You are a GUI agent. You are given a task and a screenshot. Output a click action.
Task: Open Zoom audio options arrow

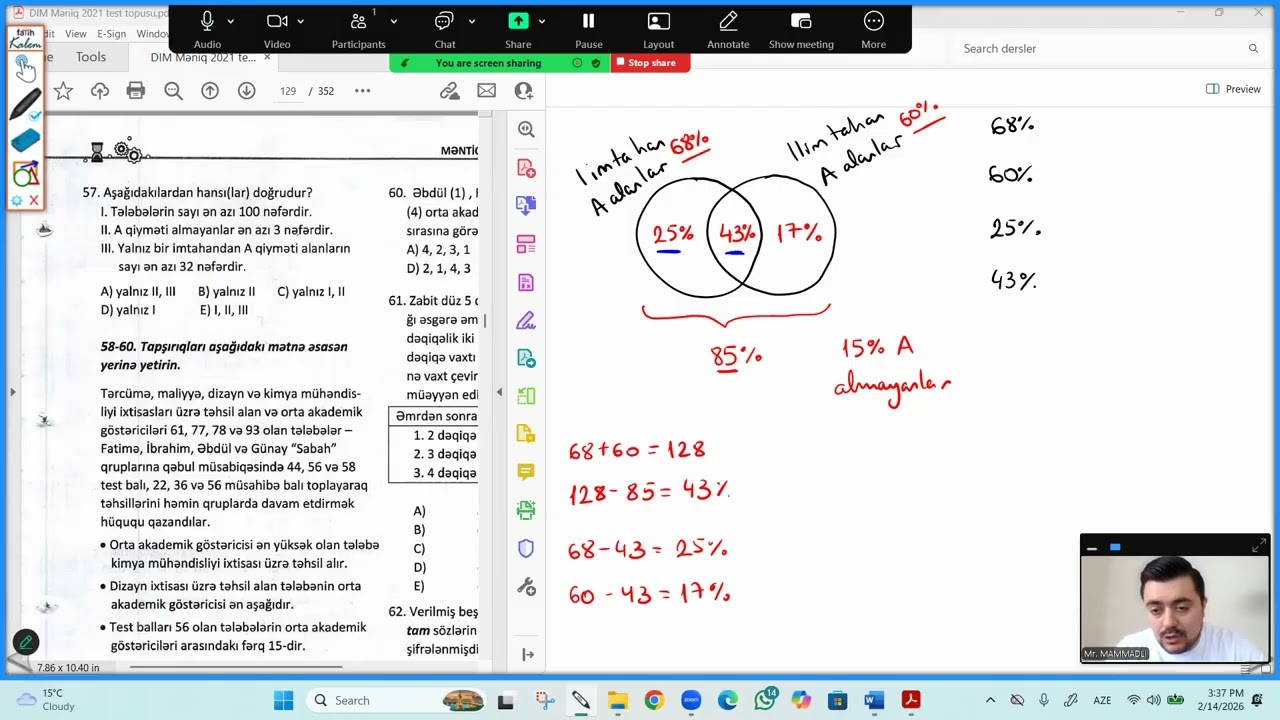pyautogui.click(x=231, y=22)
